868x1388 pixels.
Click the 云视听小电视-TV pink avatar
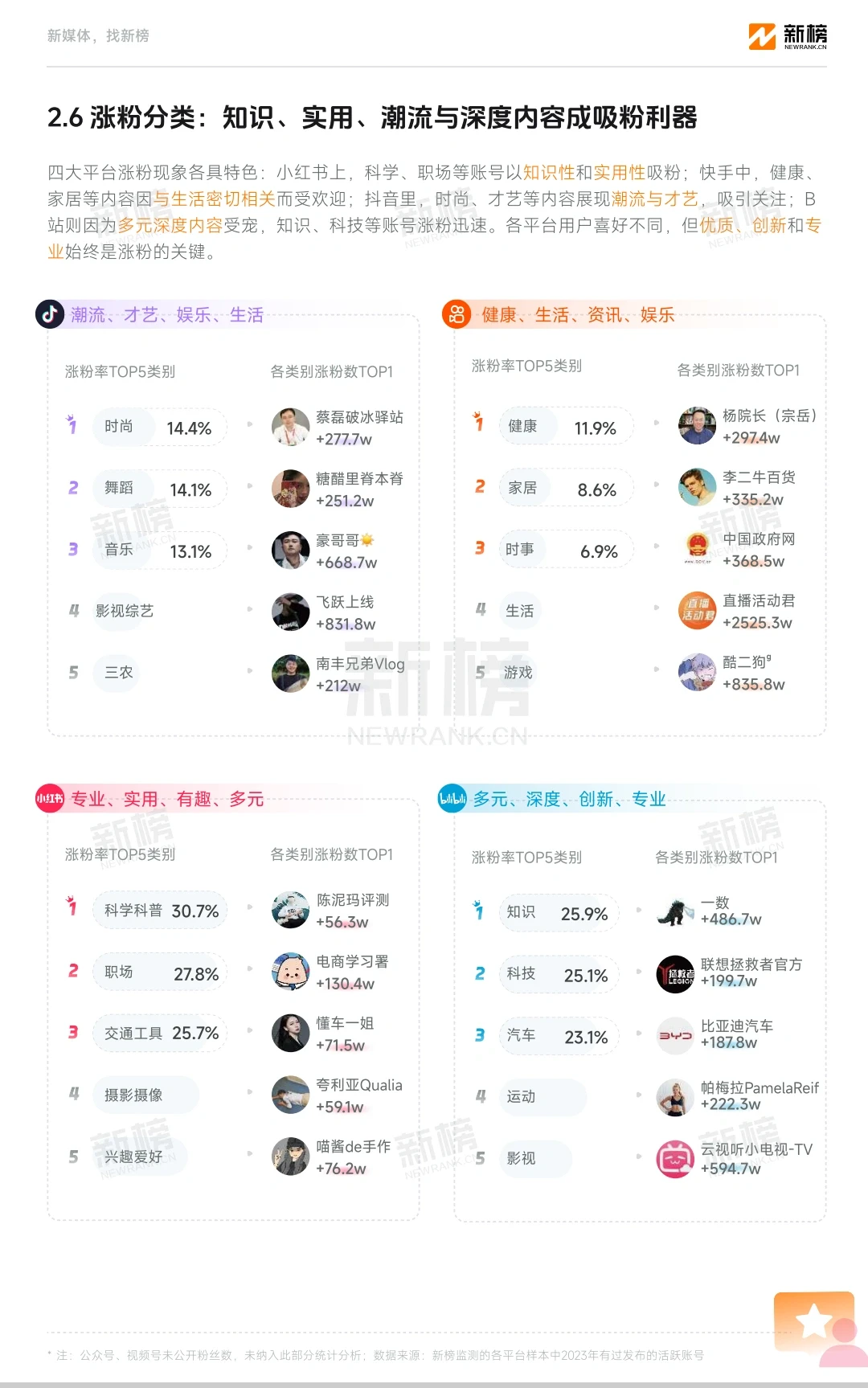(675, 1159)
